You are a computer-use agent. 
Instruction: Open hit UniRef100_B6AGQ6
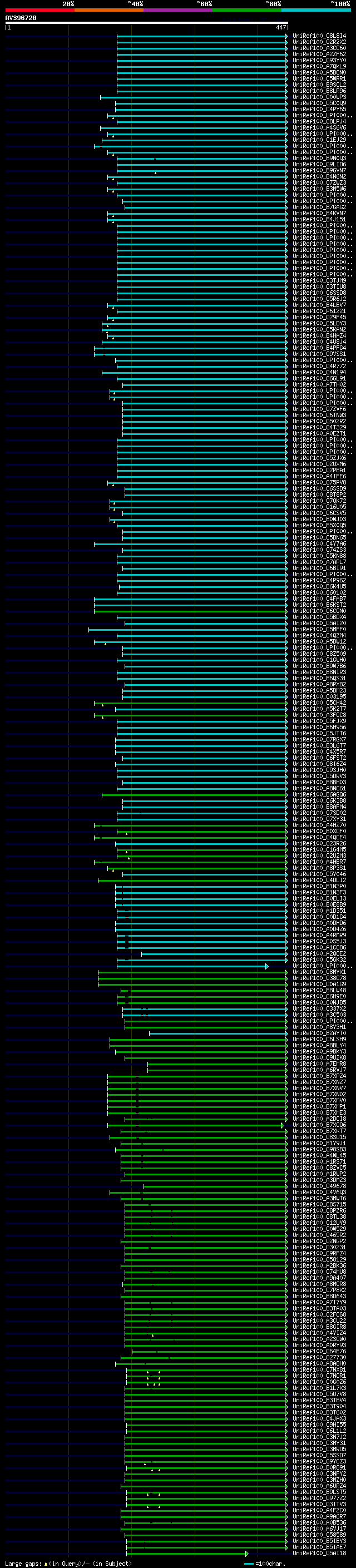pos(319,794)
